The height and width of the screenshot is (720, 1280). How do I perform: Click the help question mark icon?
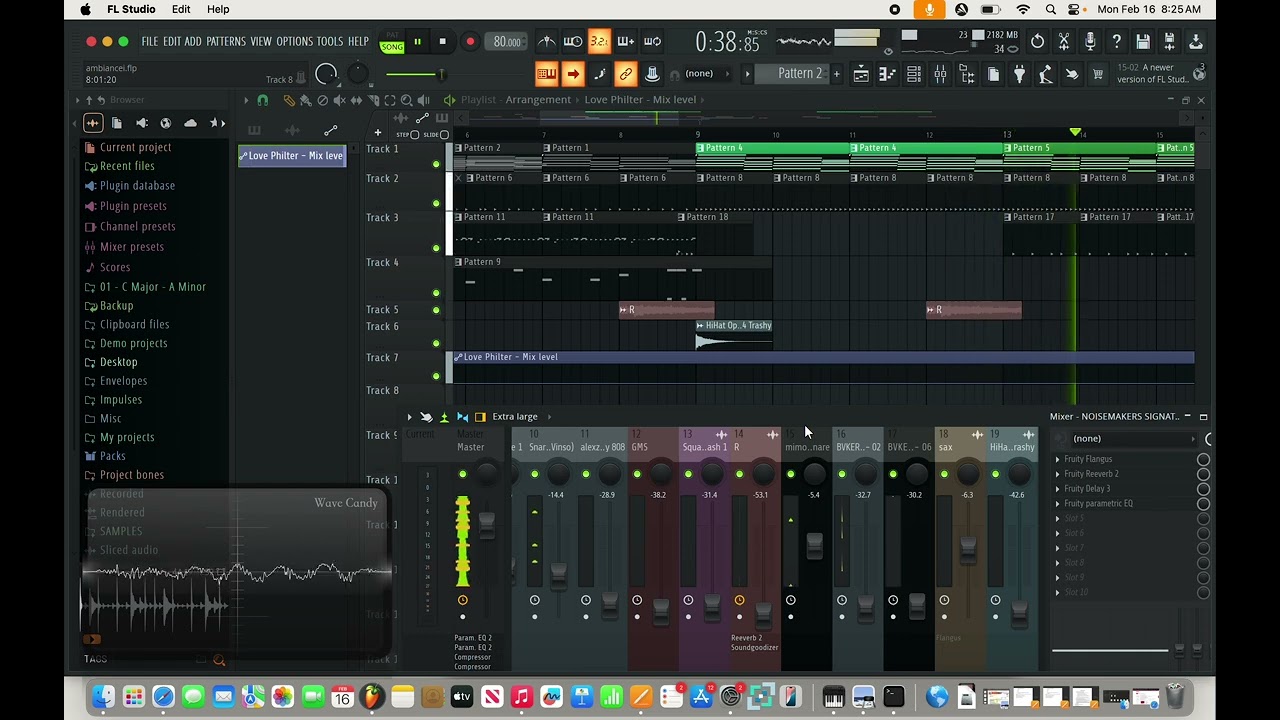1116,42
